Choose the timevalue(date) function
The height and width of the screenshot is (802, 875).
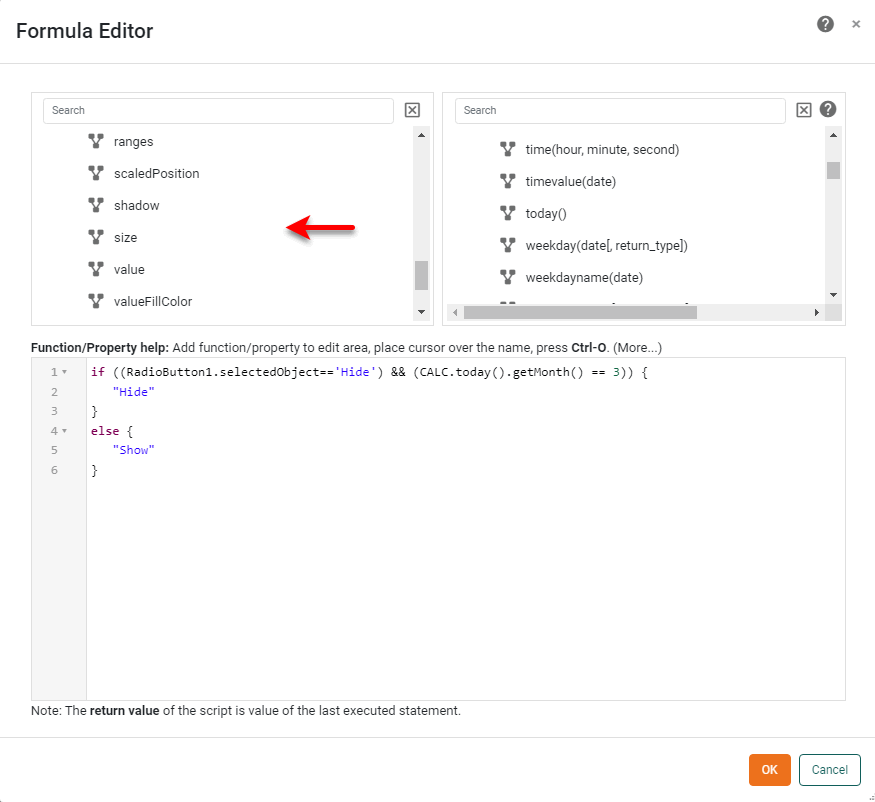570,181
